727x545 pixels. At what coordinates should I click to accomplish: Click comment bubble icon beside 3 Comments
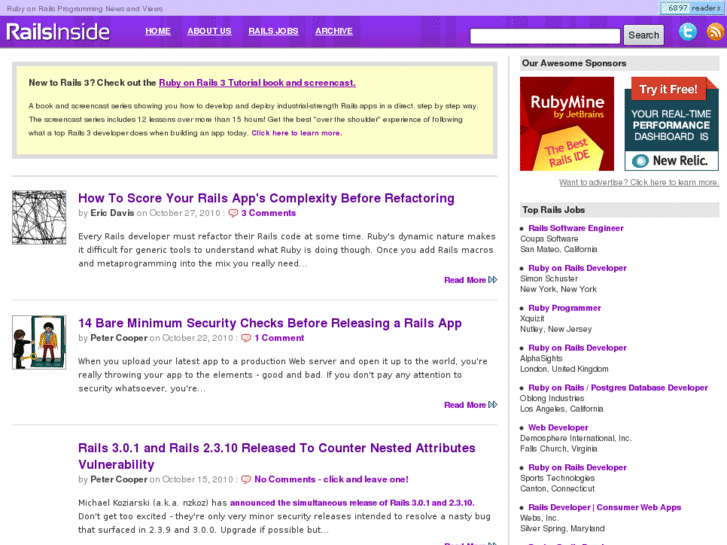(233, 213)
